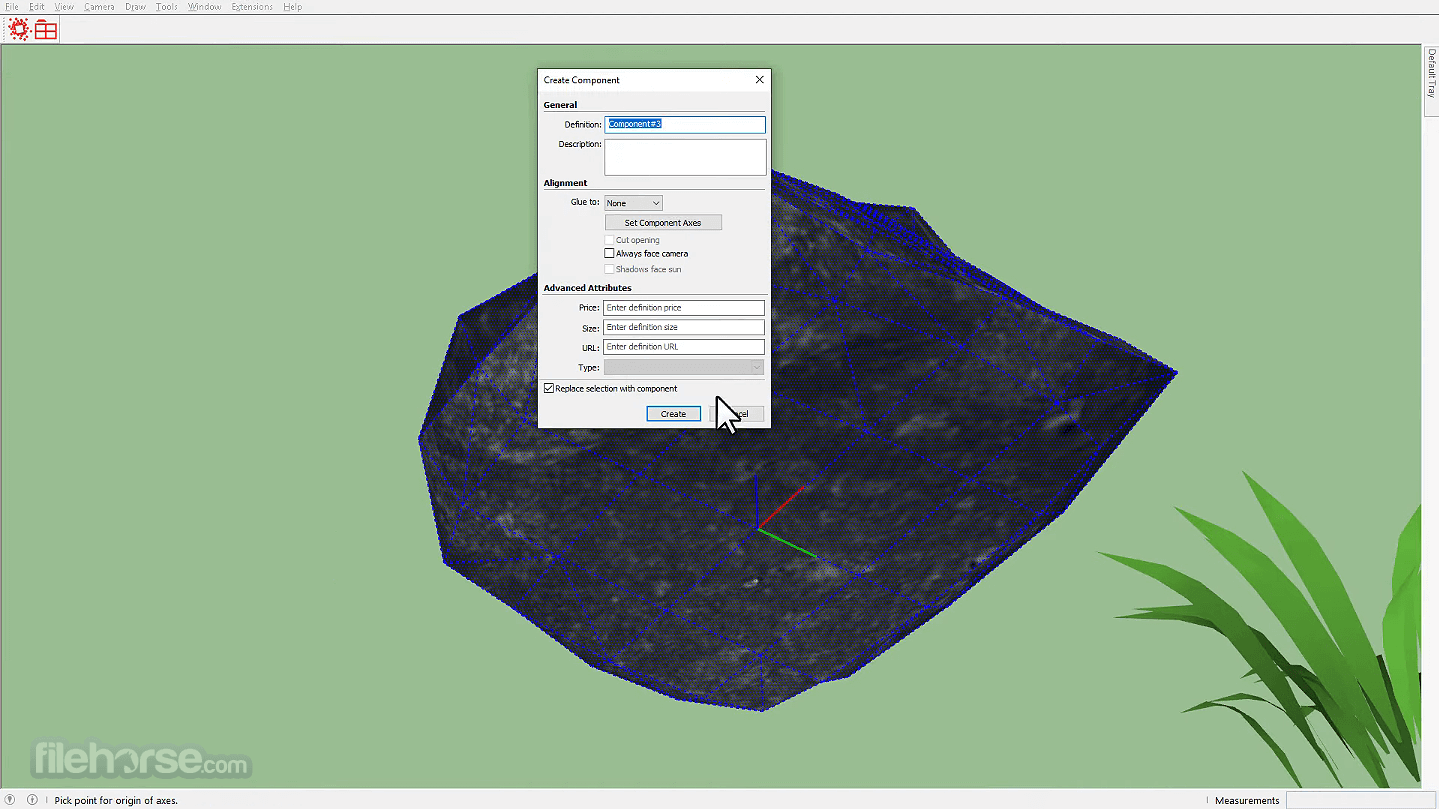1439x809 pixels.
Task: Click the "Size:" label
Action: click(590, 328)
